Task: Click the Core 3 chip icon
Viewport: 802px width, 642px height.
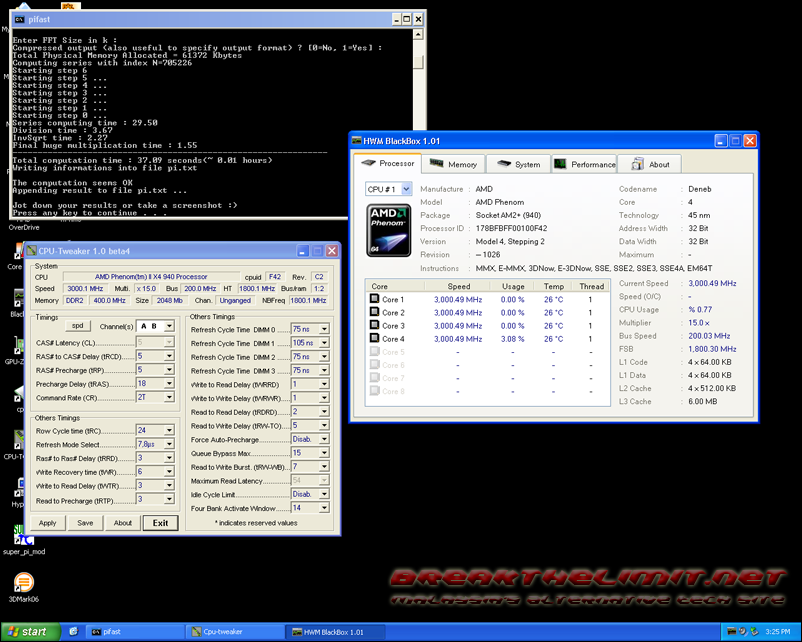Action: pos(374,325)
